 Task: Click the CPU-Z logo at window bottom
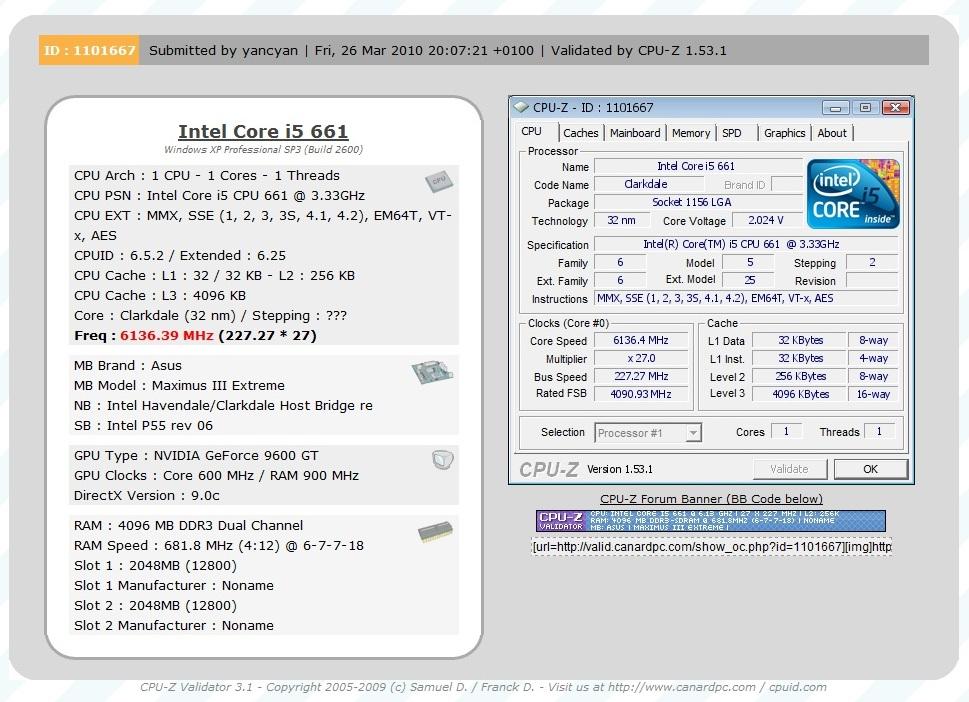pos(549,470)
